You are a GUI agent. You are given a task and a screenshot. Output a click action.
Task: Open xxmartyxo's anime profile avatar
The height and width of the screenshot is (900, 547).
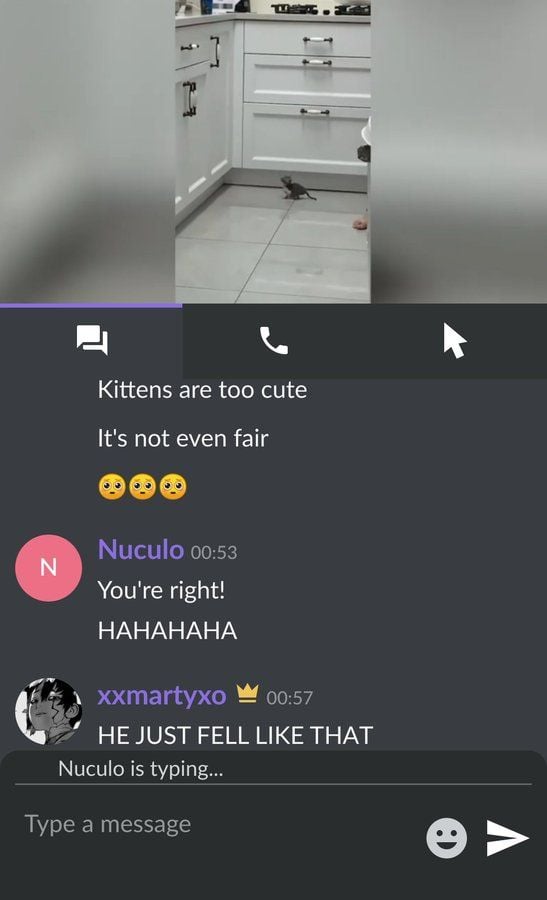click(48, 711)
